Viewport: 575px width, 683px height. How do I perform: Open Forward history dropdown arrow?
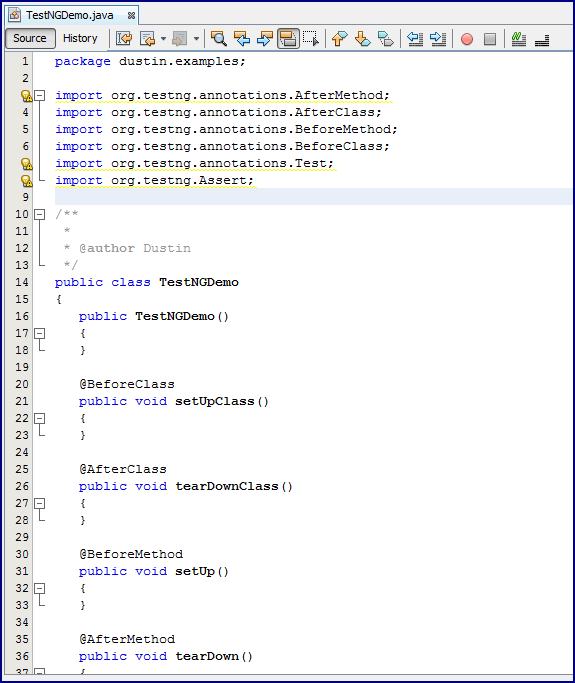196,39
